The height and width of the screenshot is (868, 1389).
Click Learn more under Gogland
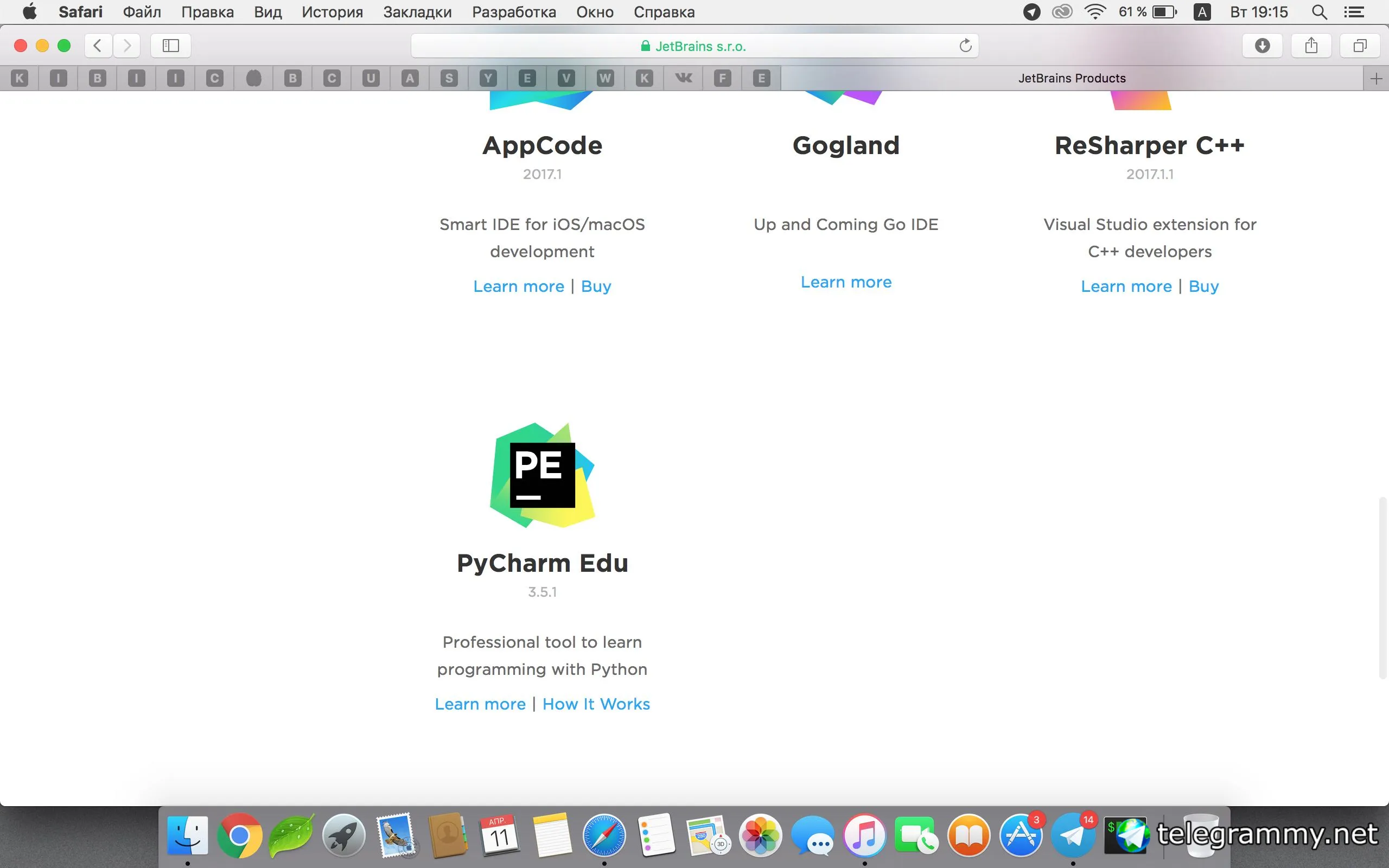[x=846, y=282]
